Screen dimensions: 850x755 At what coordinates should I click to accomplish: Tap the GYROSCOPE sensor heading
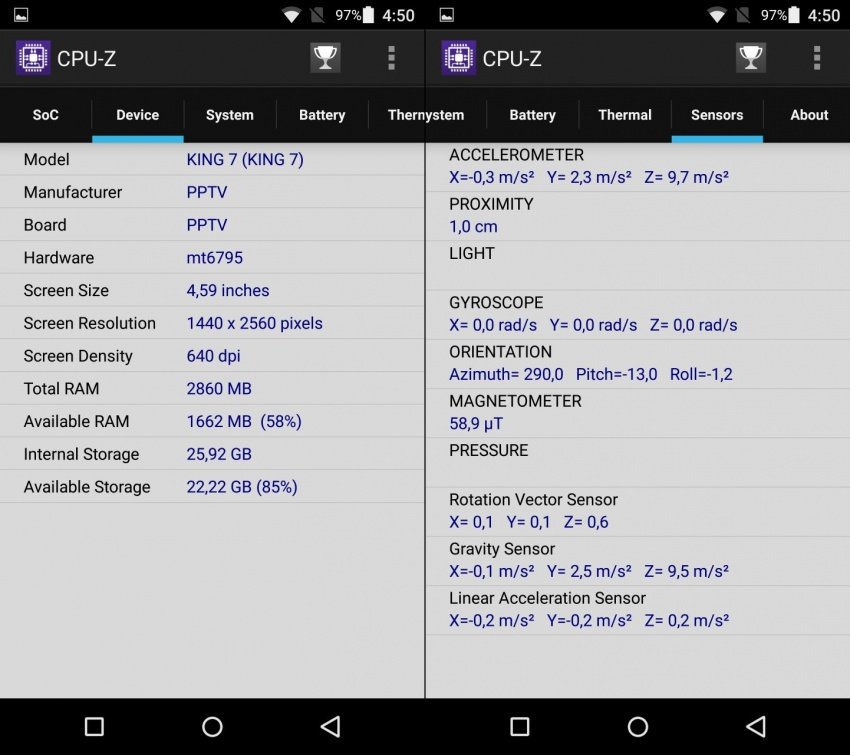click(496, 302)
